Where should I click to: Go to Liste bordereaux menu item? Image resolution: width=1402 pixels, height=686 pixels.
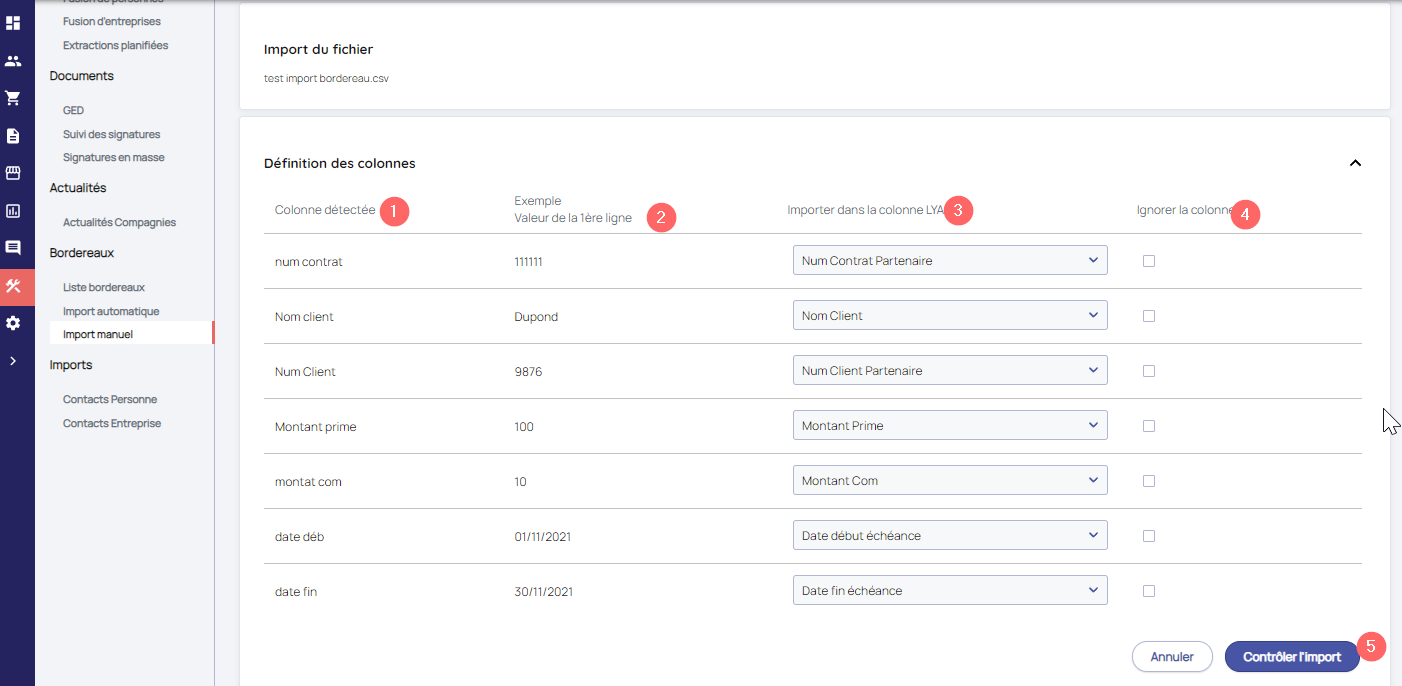point(104,288)
